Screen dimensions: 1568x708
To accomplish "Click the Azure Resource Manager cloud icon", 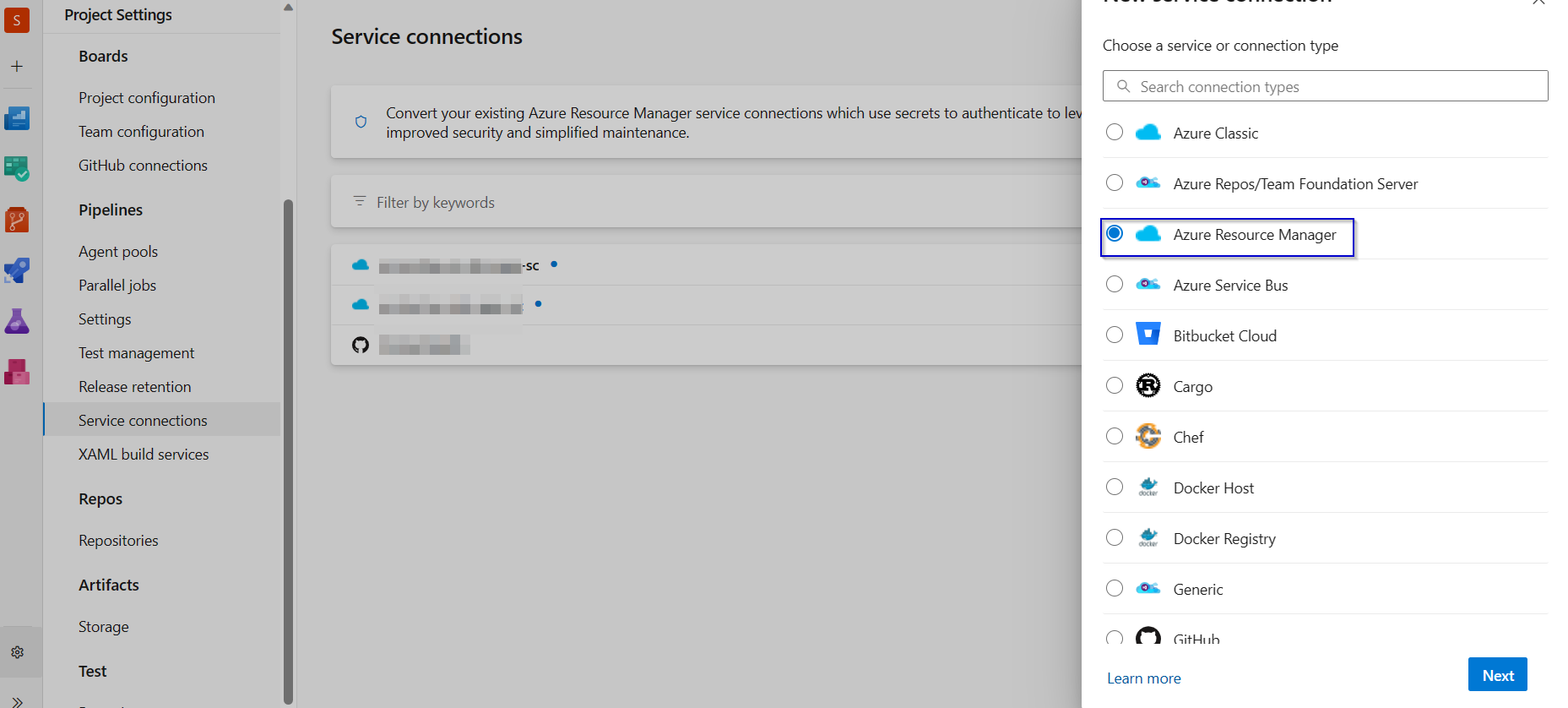I will 1148,234.
